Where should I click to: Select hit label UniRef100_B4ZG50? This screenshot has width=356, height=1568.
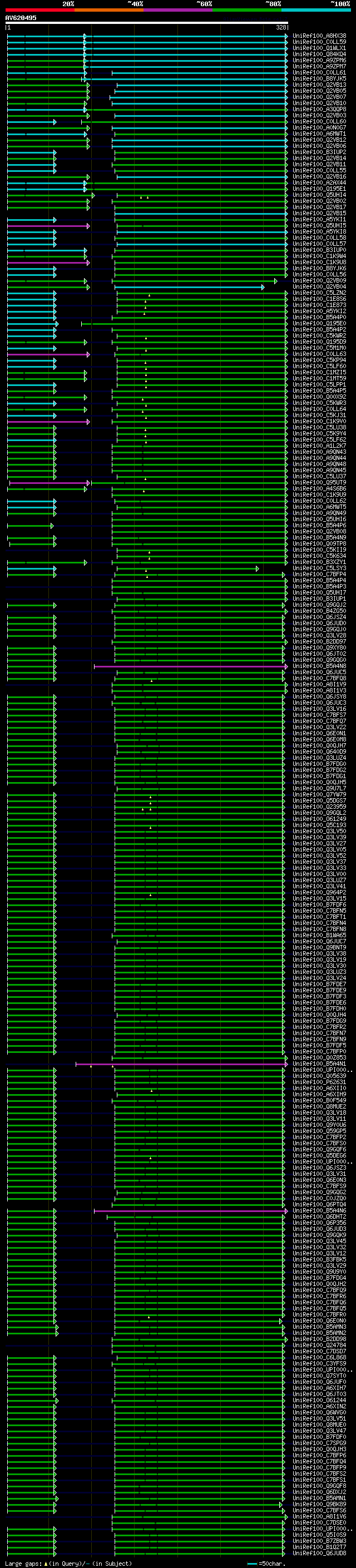[x=319, y=611]
